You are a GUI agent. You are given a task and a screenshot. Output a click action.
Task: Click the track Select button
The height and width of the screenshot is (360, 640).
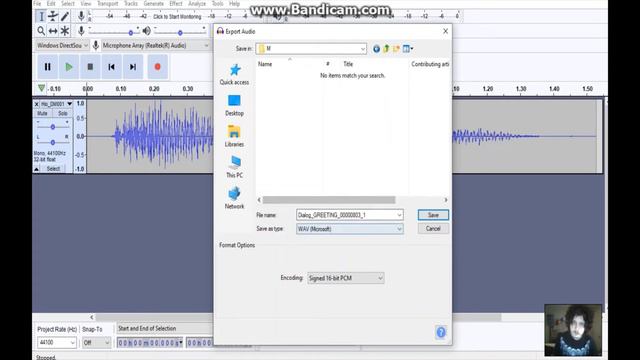(x=53, y=169)
